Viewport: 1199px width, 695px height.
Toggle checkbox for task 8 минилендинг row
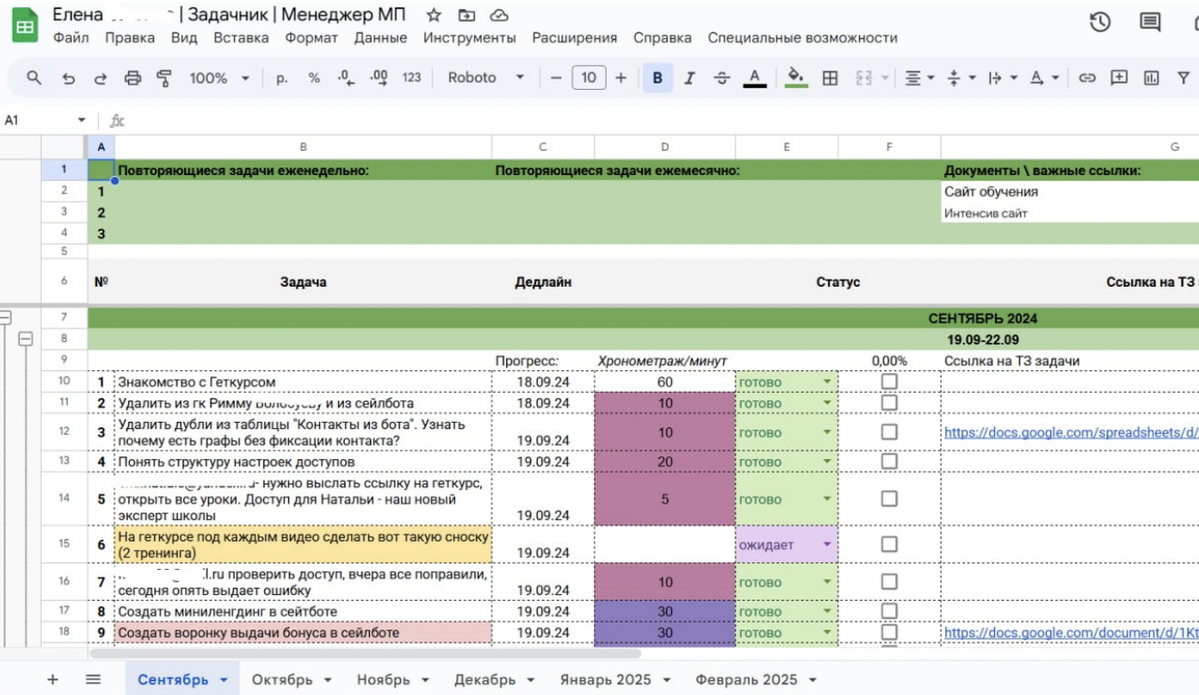[x=889, y=611]
